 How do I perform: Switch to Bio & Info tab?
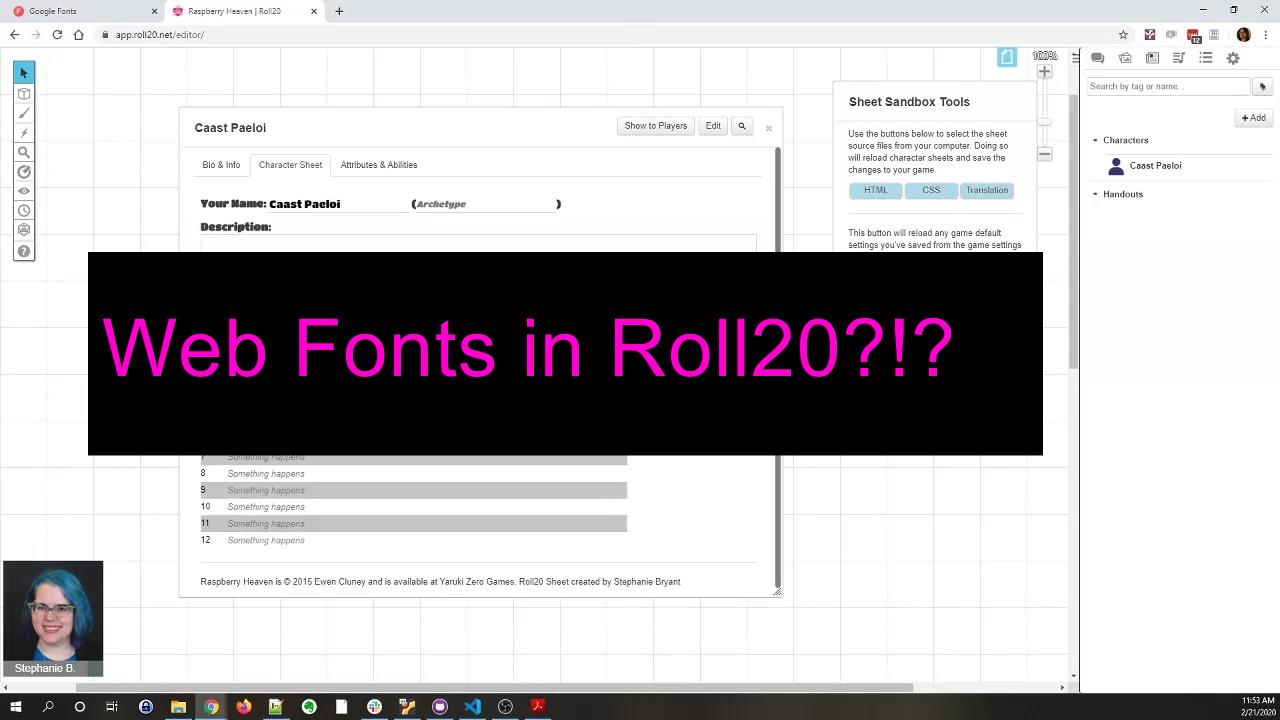(x=221, y=165)
